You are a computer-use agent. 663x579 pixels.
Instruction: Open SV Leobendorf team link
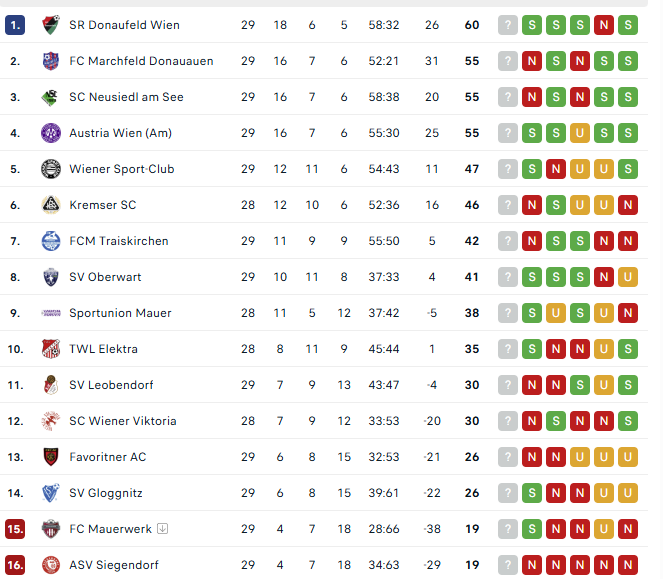[111, 385]
